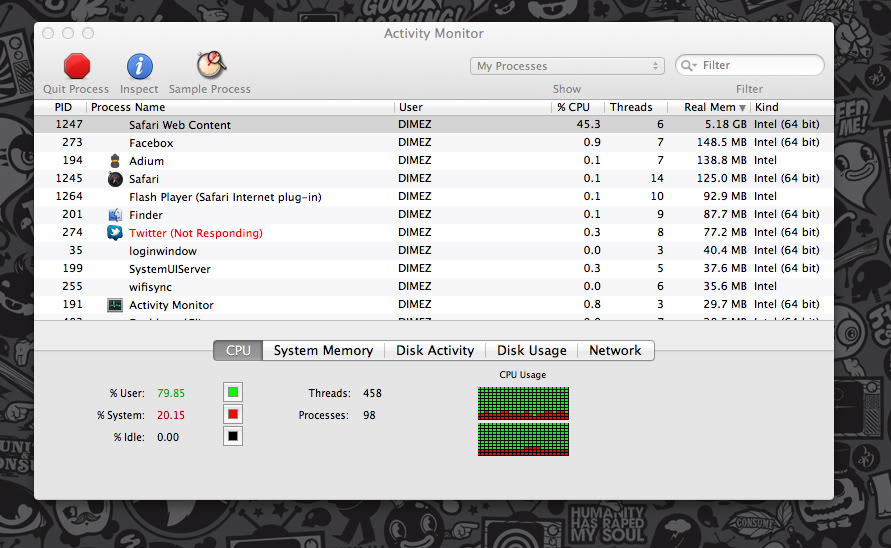This screenshot has height=548, width=891.
Task: Click the 20.15 % System value
Action: [x=170, y=415]
